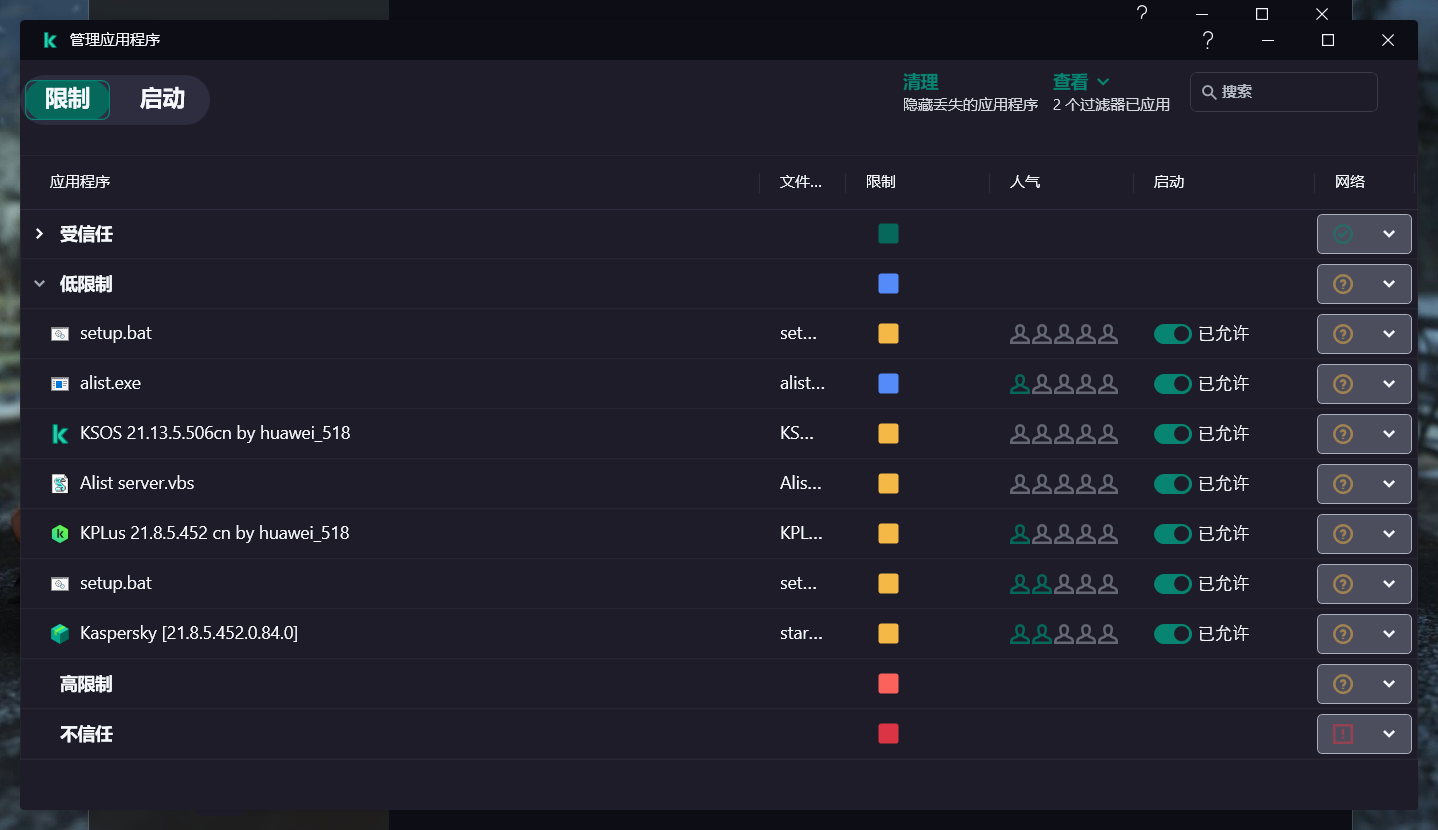Switch to the 启动 tab
The height and width of the screenshot is (830, 1438).
[160, 99]
